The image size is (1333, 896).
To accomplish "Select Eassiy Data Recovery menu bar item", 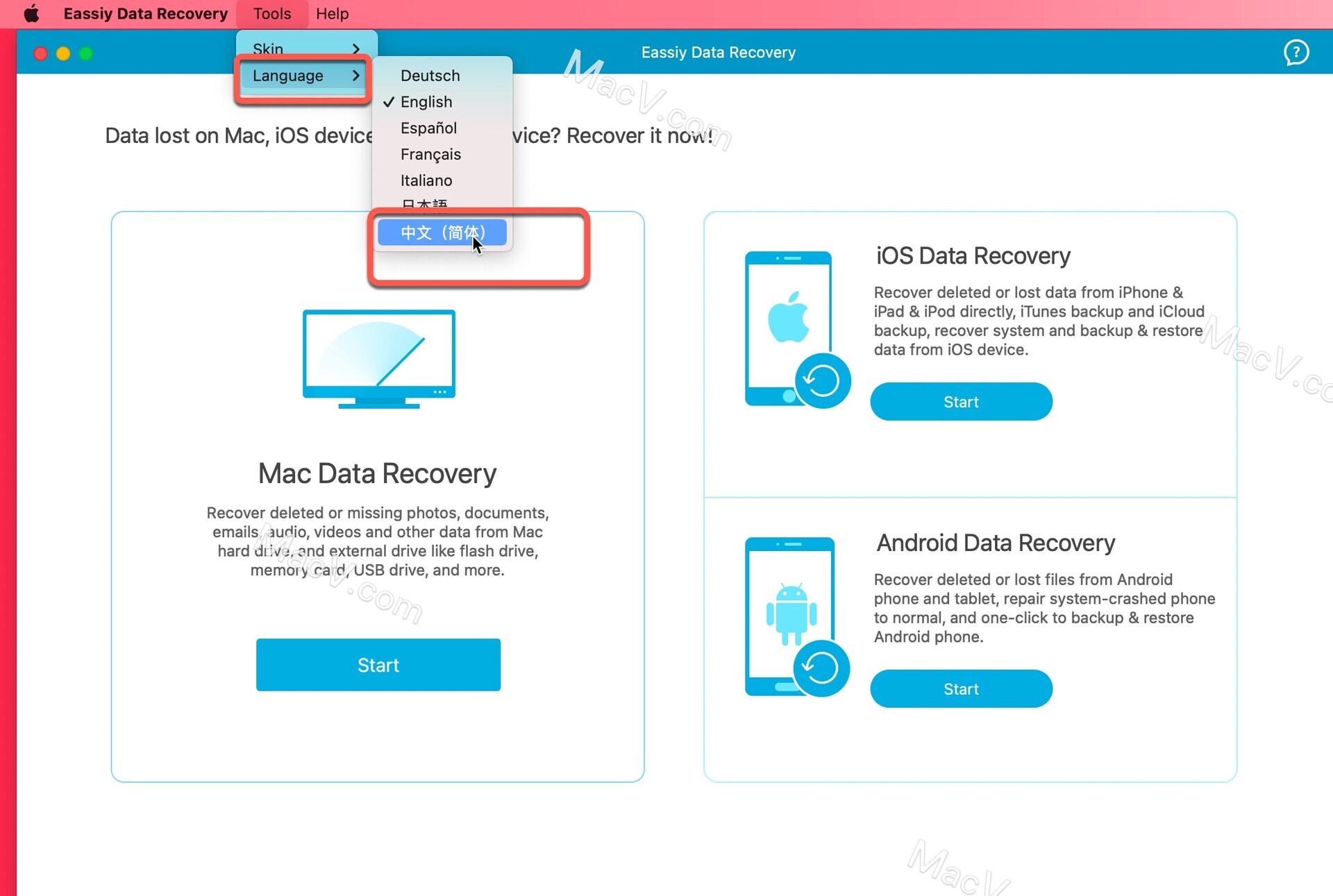I will point(148,13).
